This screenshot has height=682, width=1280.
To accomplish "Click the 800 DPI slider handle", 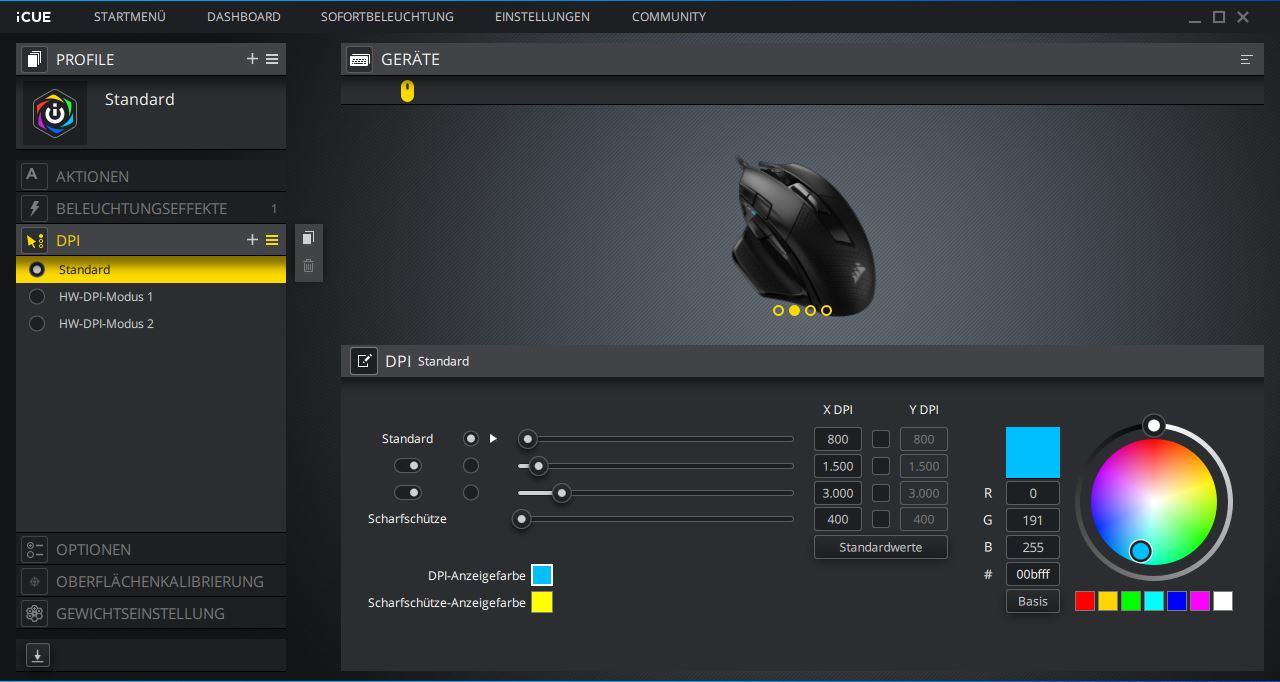I will pos(528,438).
